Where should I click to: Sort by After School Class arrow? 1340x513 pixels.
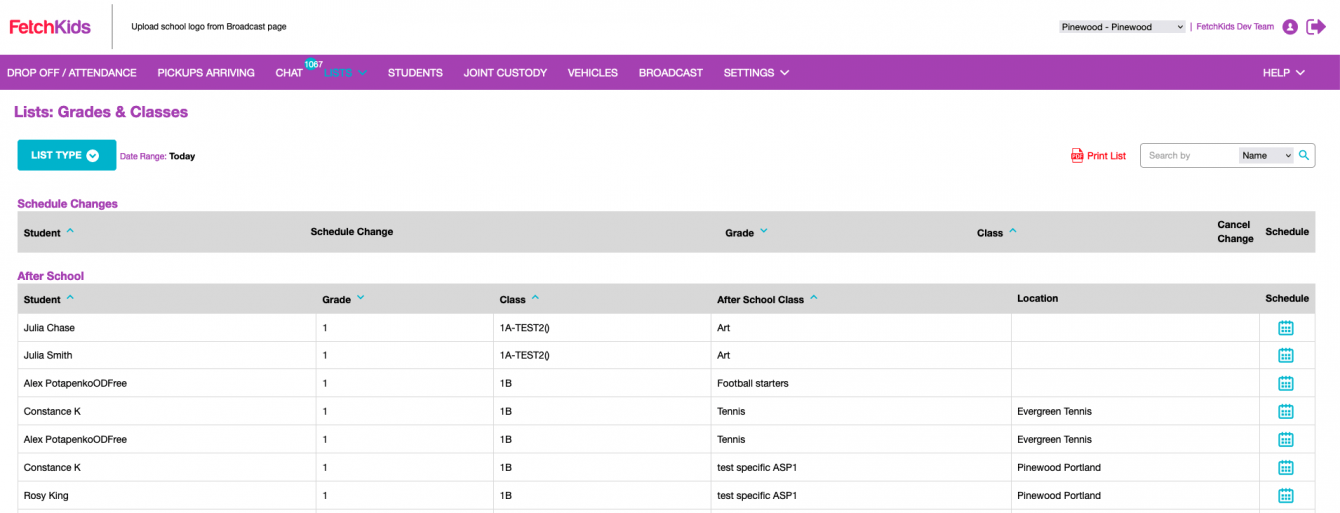(814, 298)
